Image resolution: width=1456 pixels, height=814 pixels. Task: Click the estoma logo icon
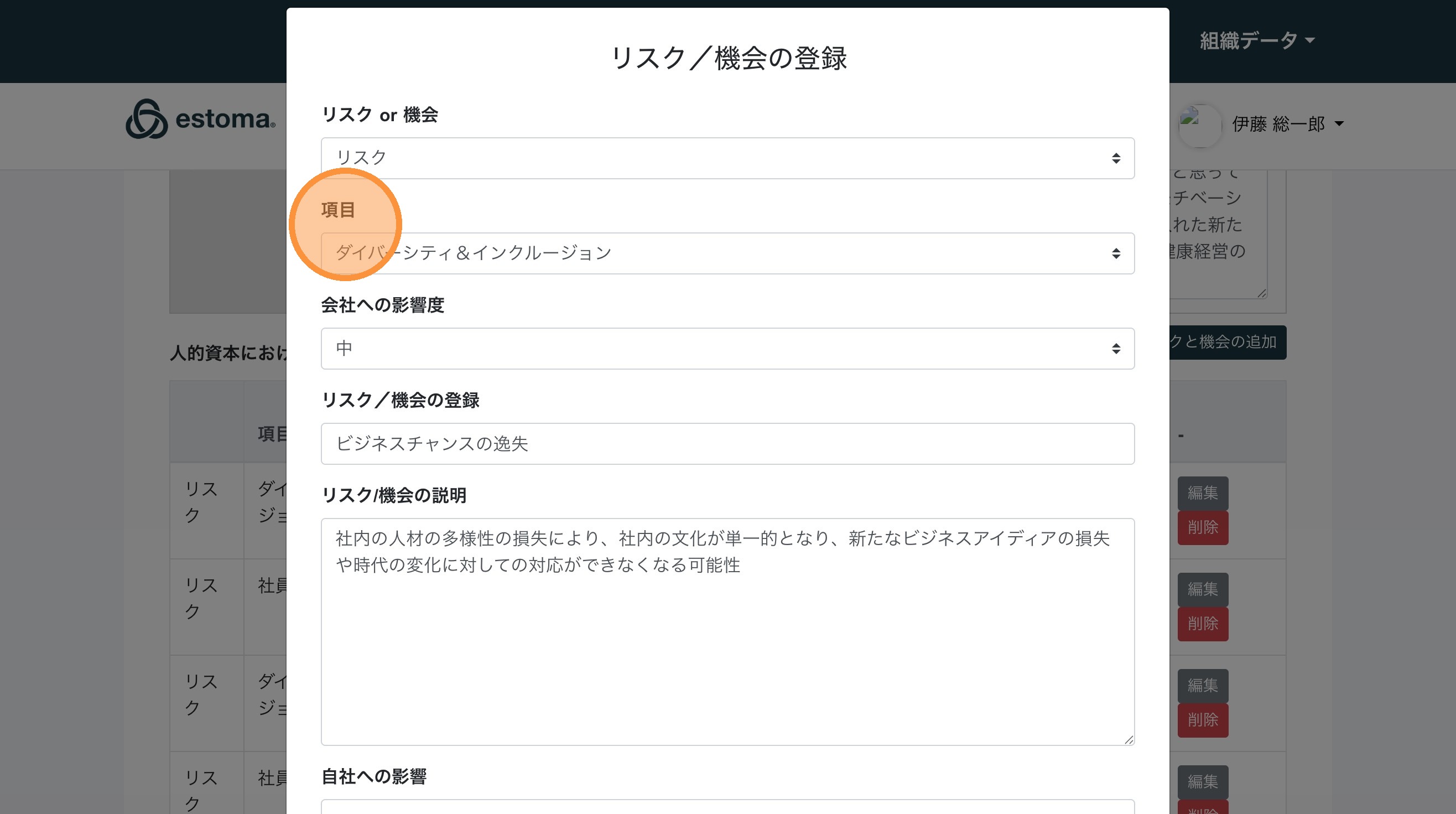tap(147, 120)
